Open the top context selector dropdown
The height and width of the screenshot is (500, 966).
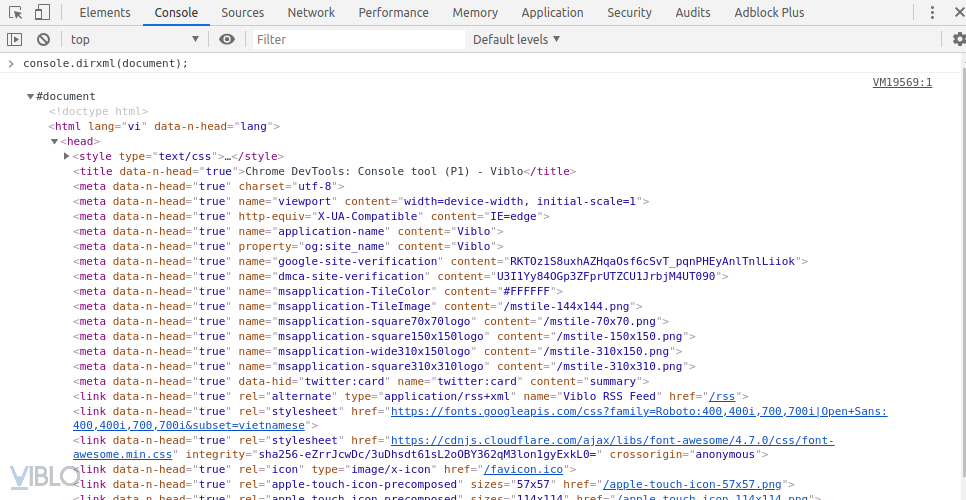coord(135,39)
